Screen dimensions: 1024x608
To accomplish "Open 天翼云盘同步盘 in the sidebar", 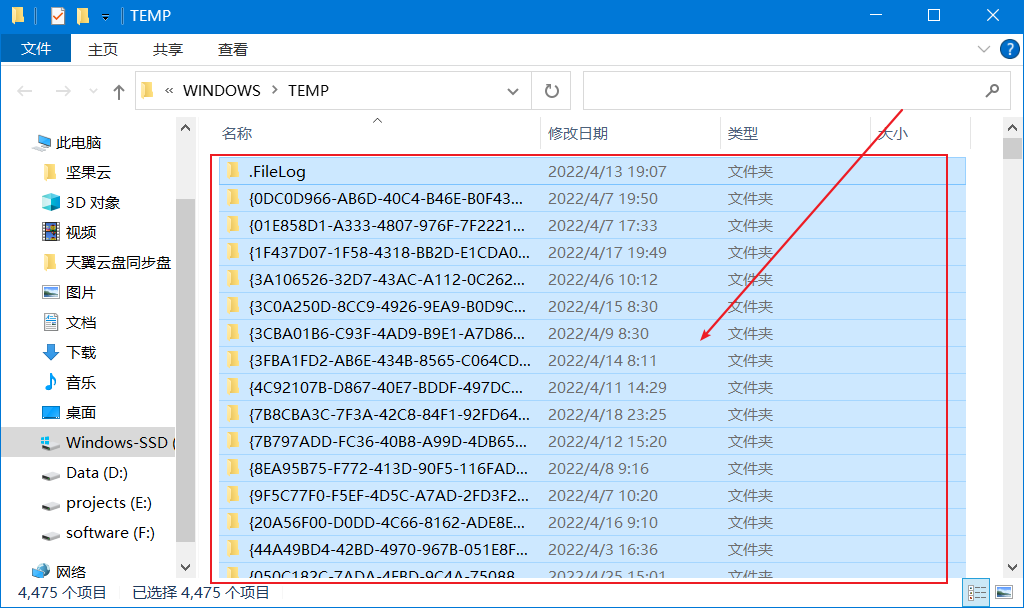I will point(118,263).
